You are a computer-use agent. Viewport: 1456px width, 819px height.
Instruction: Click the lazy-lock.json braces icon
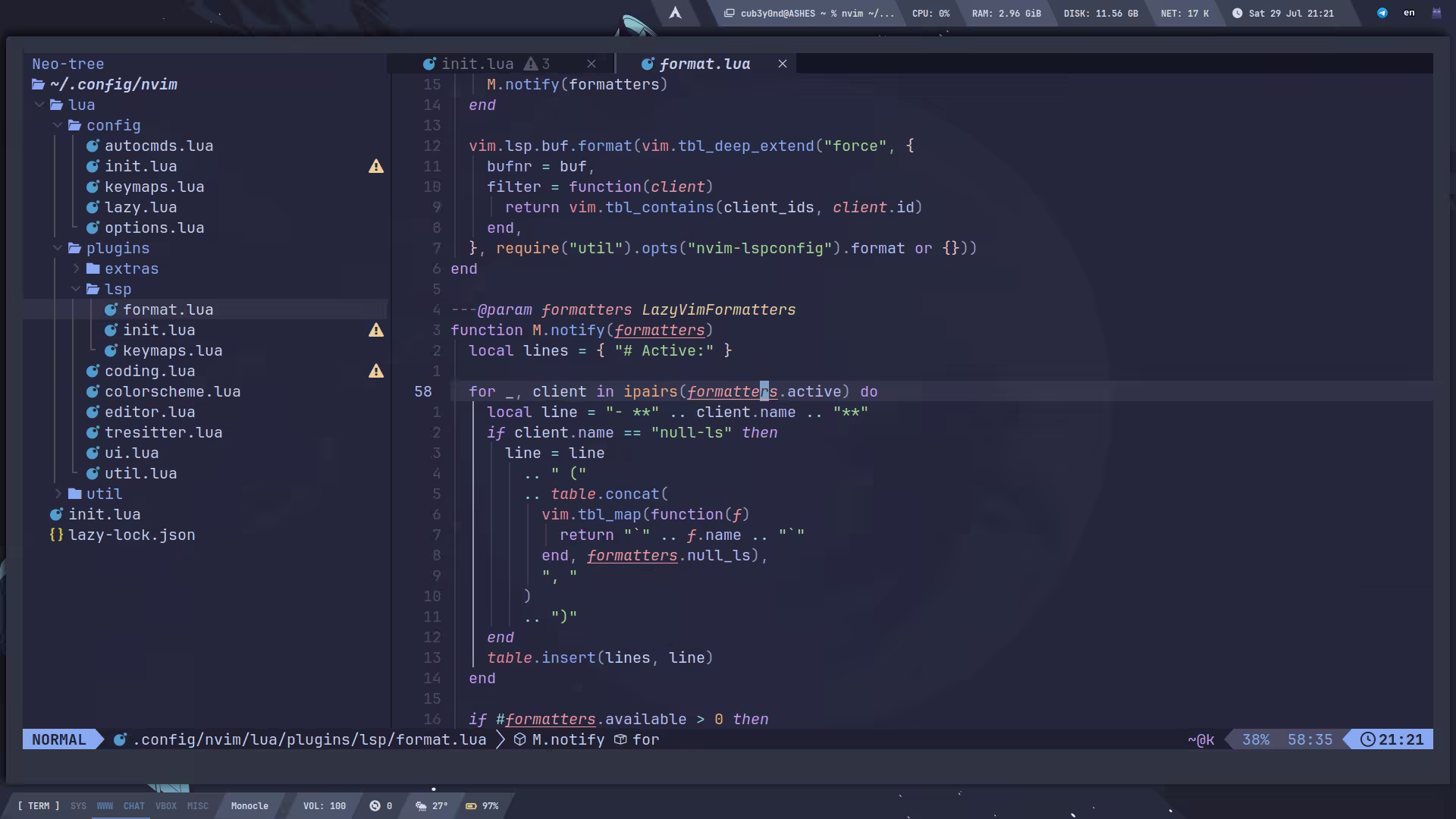point(56,535)
